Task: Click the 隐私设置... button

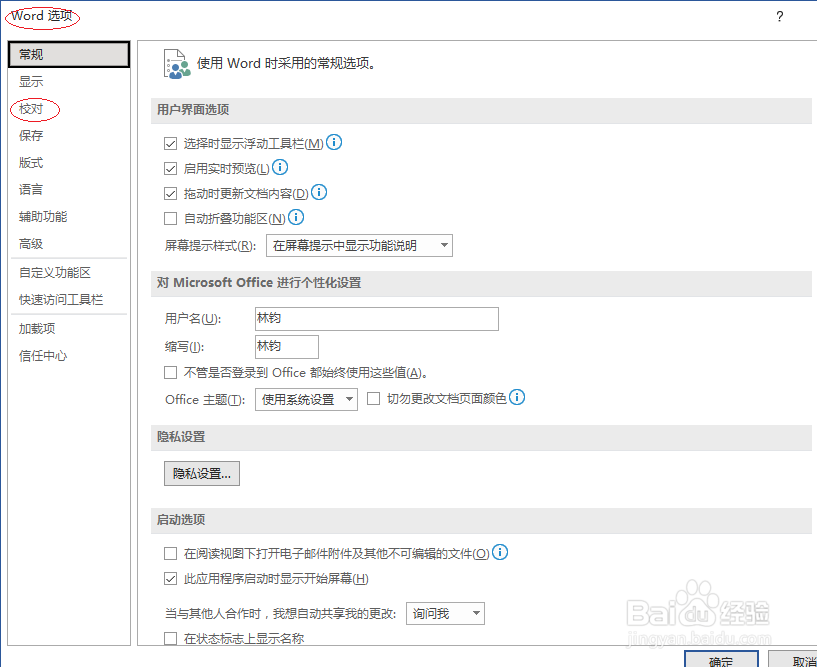Action: click(x=202, y=474)
